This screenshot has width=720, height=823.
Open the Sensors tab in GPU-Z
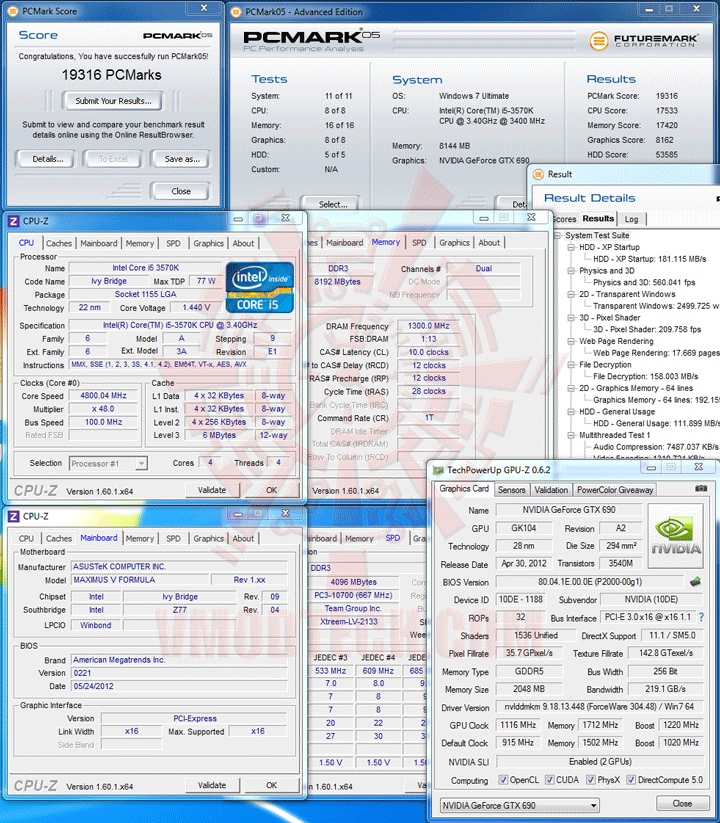pos(511,490)
